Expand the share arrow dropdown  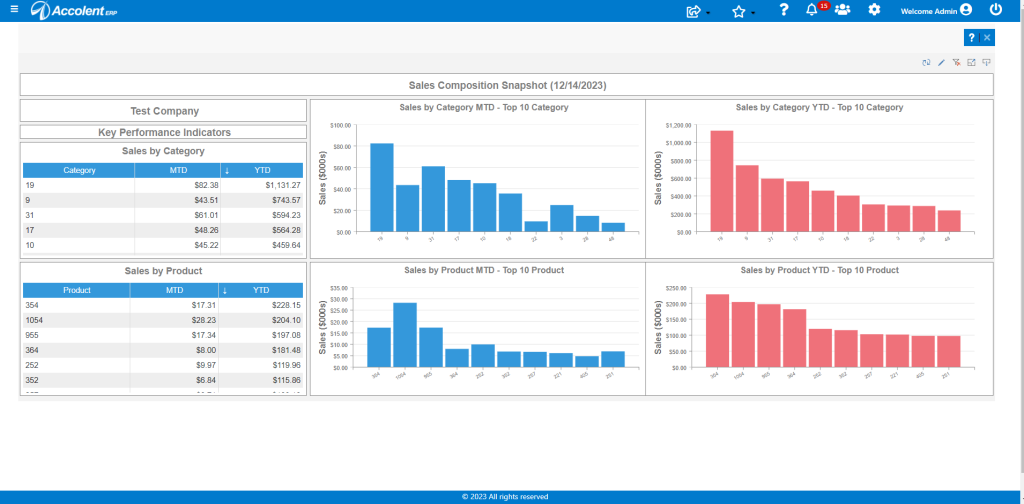coord(697,11)
